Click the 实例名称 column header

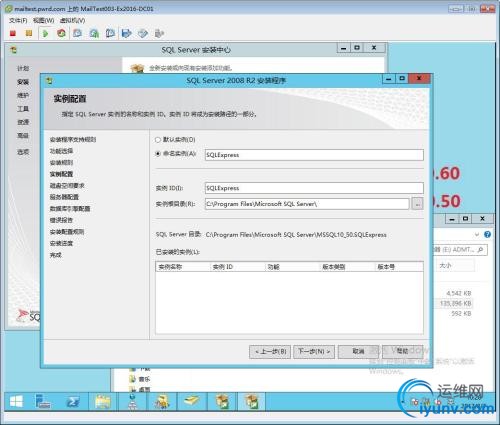(x=183, y=267)
